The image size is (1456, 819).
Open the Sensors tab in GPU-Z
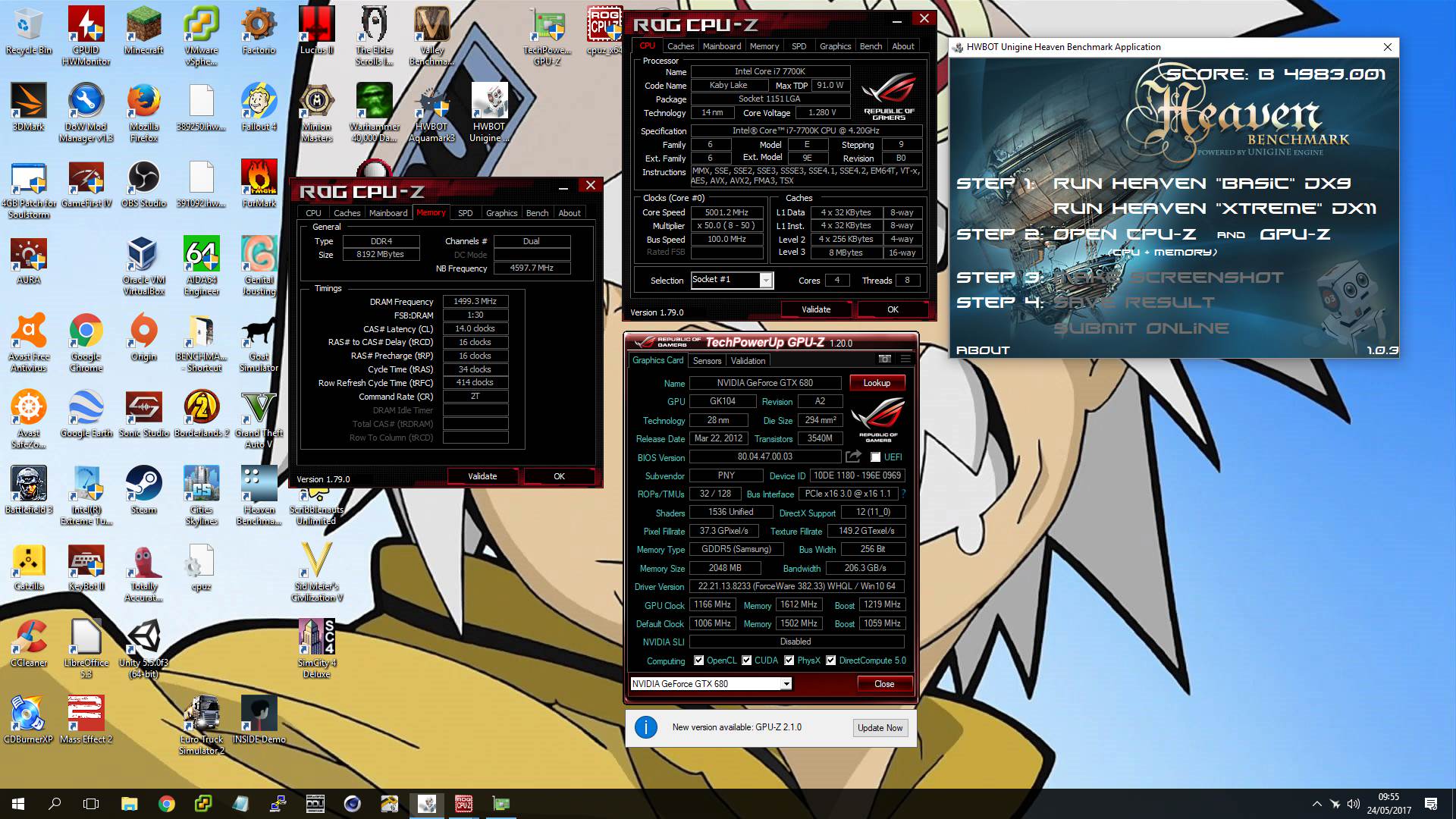[x=707, y=361]
